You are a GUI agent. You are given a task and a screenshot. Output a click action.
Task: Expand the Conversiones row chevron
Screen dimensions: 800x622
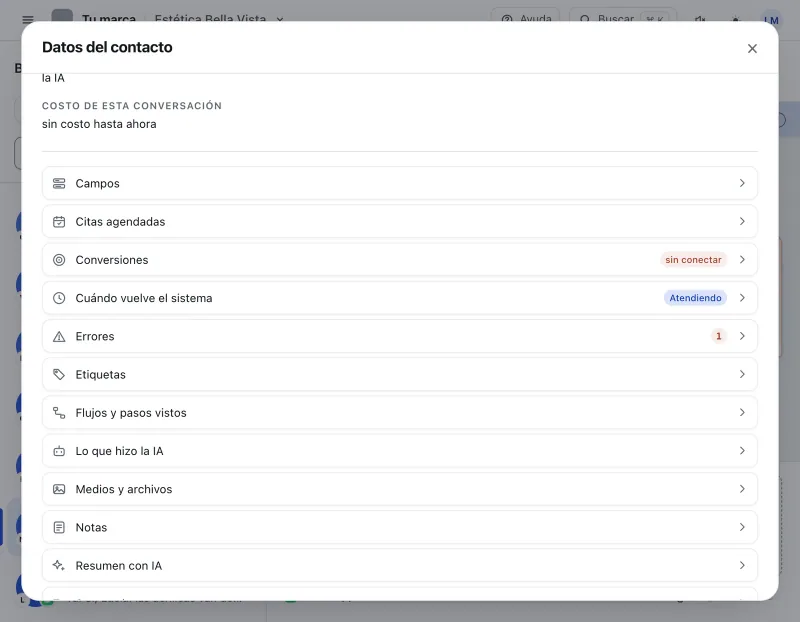coord(742,260)
